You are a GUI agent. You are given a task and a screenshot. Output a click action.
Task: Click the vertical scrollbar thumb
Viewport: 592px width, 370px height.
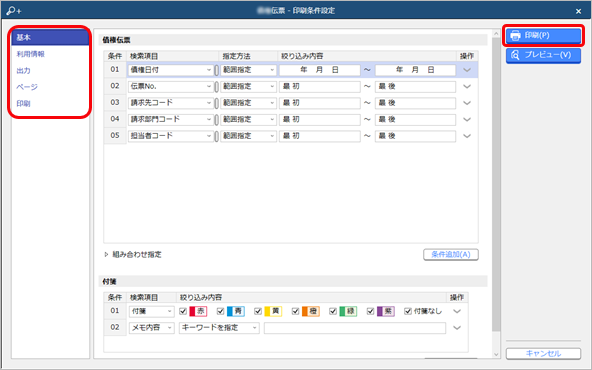pos(496,184)
